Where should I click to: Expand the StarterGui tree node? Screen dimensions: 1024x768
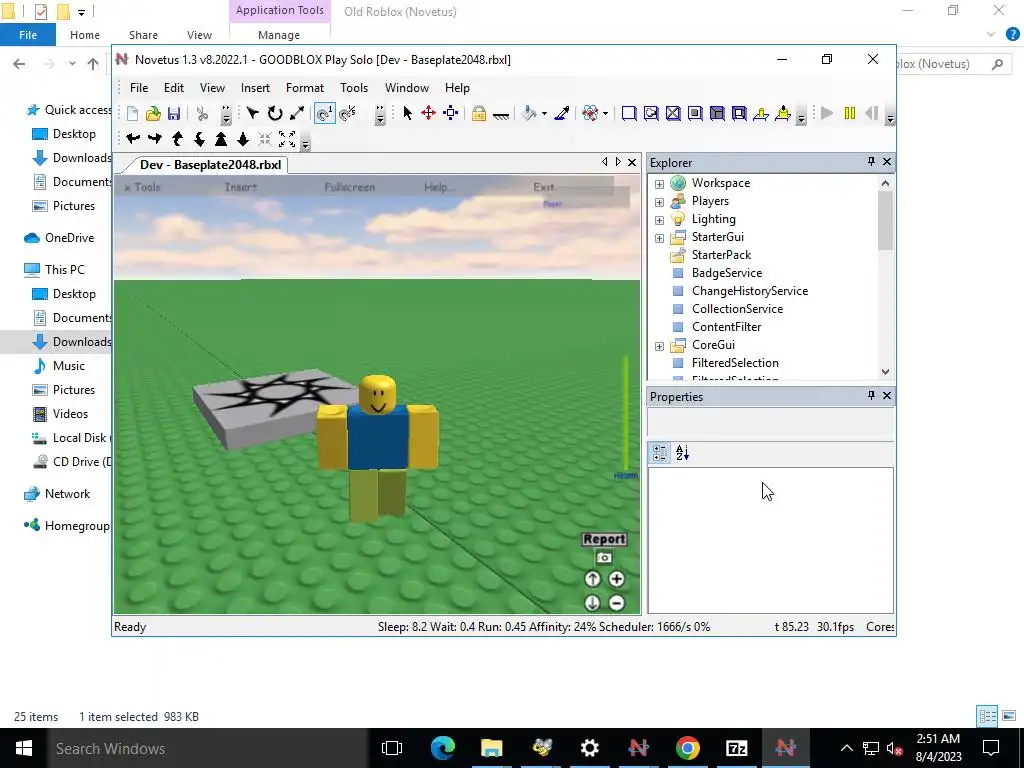pos(660,238)
